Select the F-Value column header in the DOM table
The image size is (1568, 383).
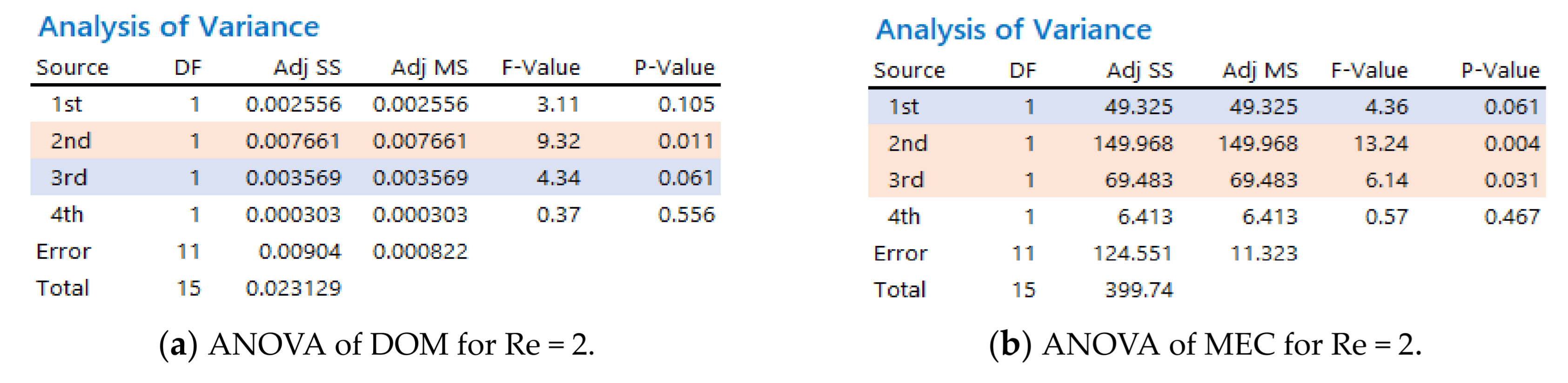click(x=541, y=67)
